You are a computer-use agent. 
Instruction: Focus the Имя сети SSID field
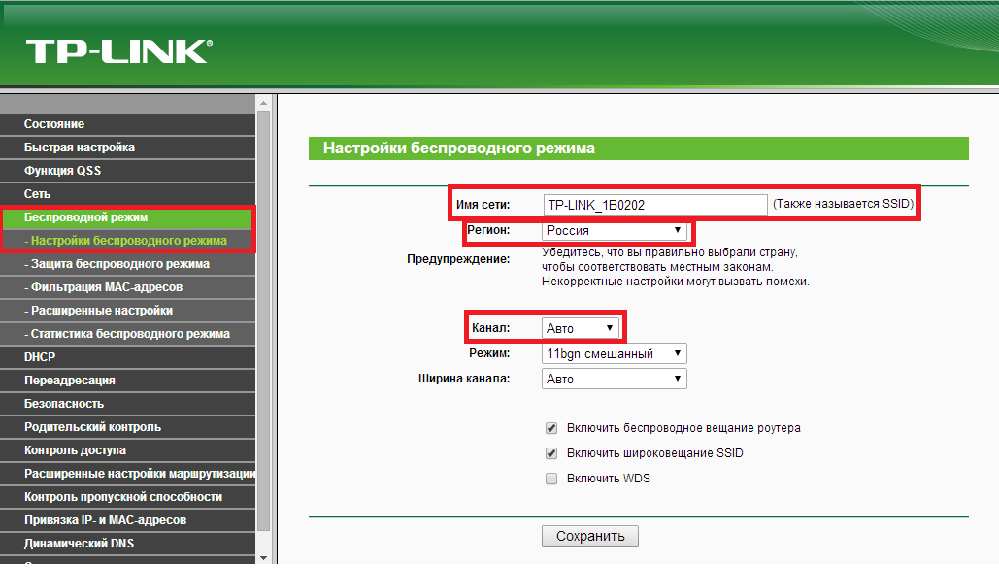(x=656, y=205)
